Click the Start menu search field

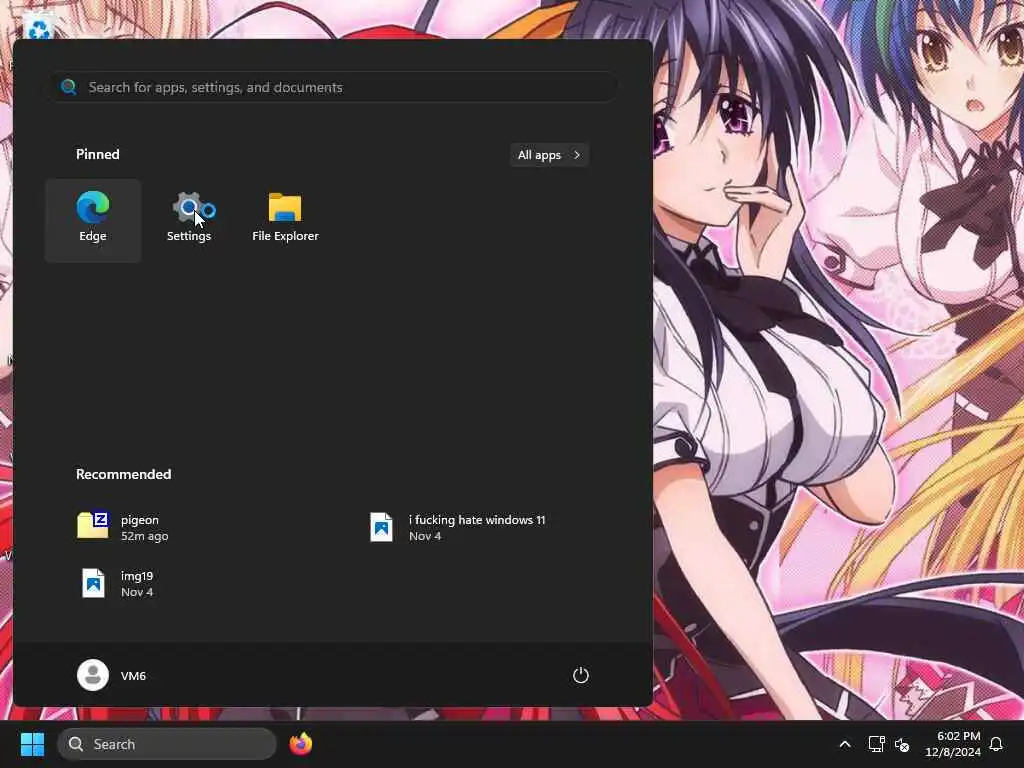(x=334, y=87)
